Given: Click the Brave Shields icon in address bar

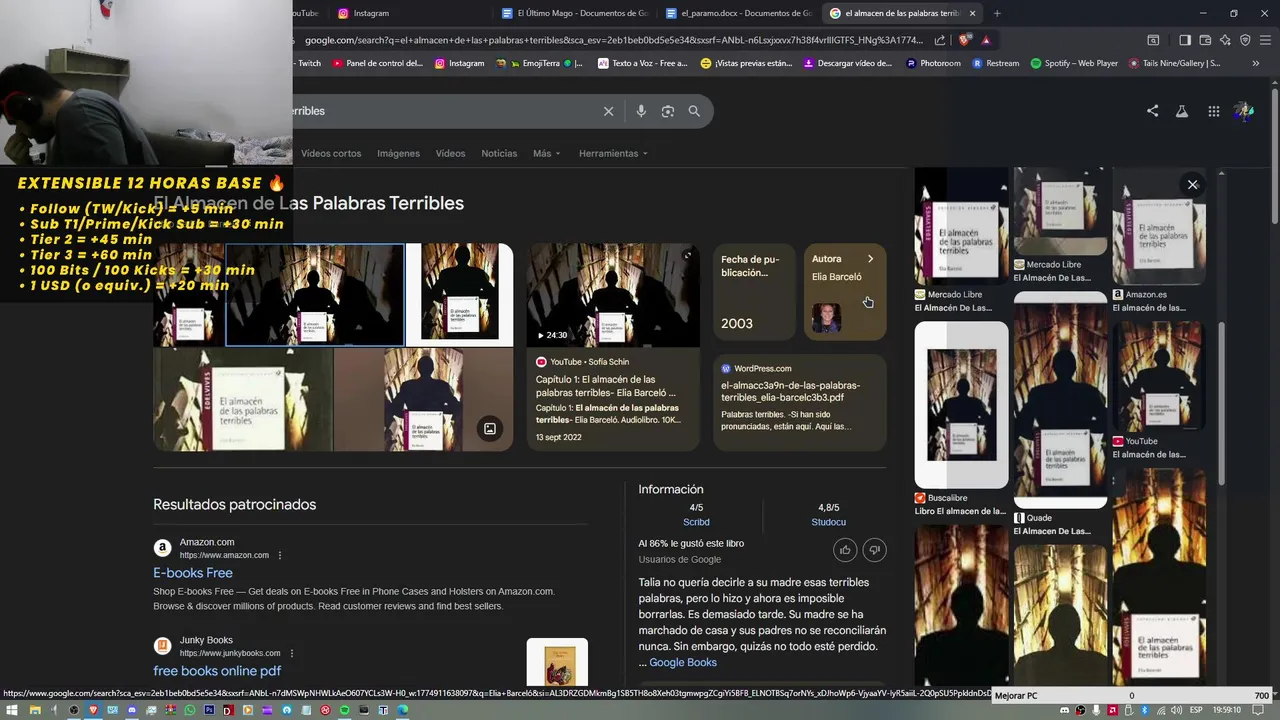Looking at the screenshot, I should (x=964, y=40).
